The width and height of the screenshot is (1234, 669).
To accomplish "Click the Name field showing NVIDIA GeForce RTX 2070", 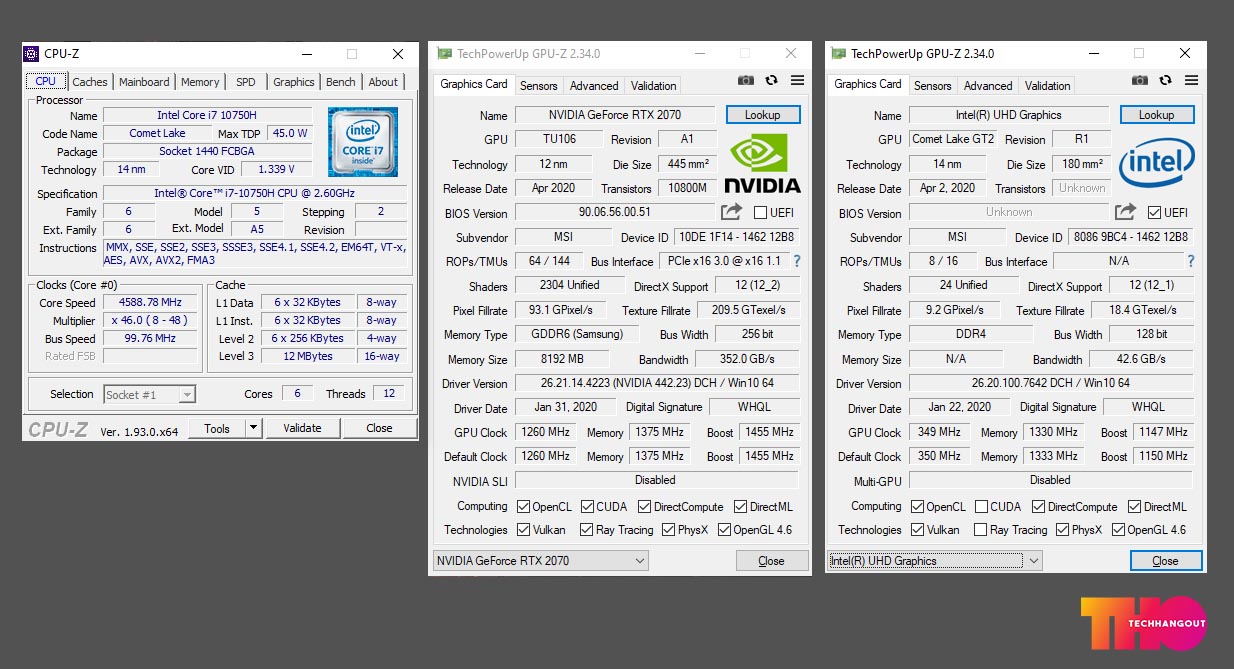I will [615, 115].
